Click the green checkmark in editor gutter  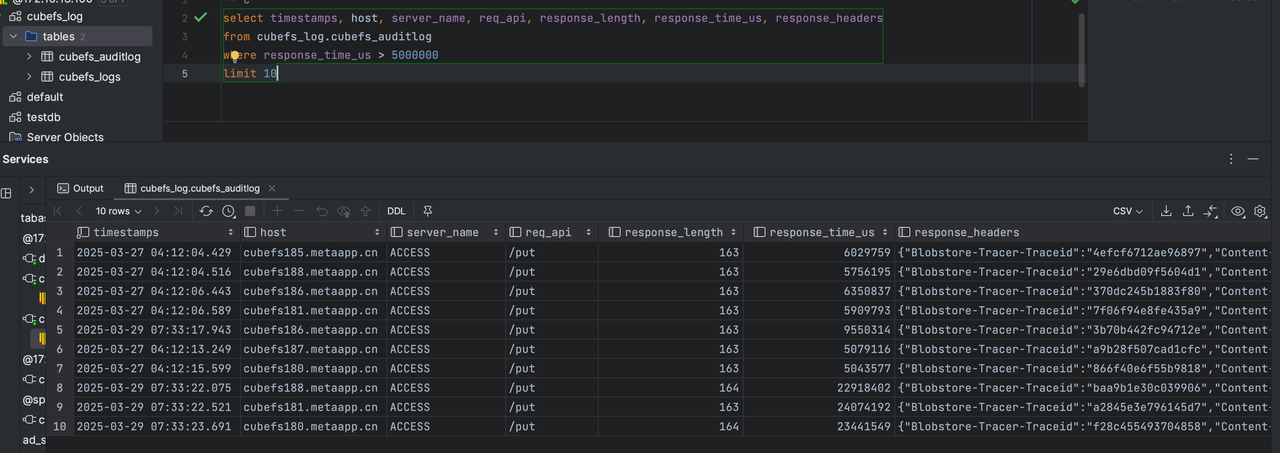click(x=201, y=17)
